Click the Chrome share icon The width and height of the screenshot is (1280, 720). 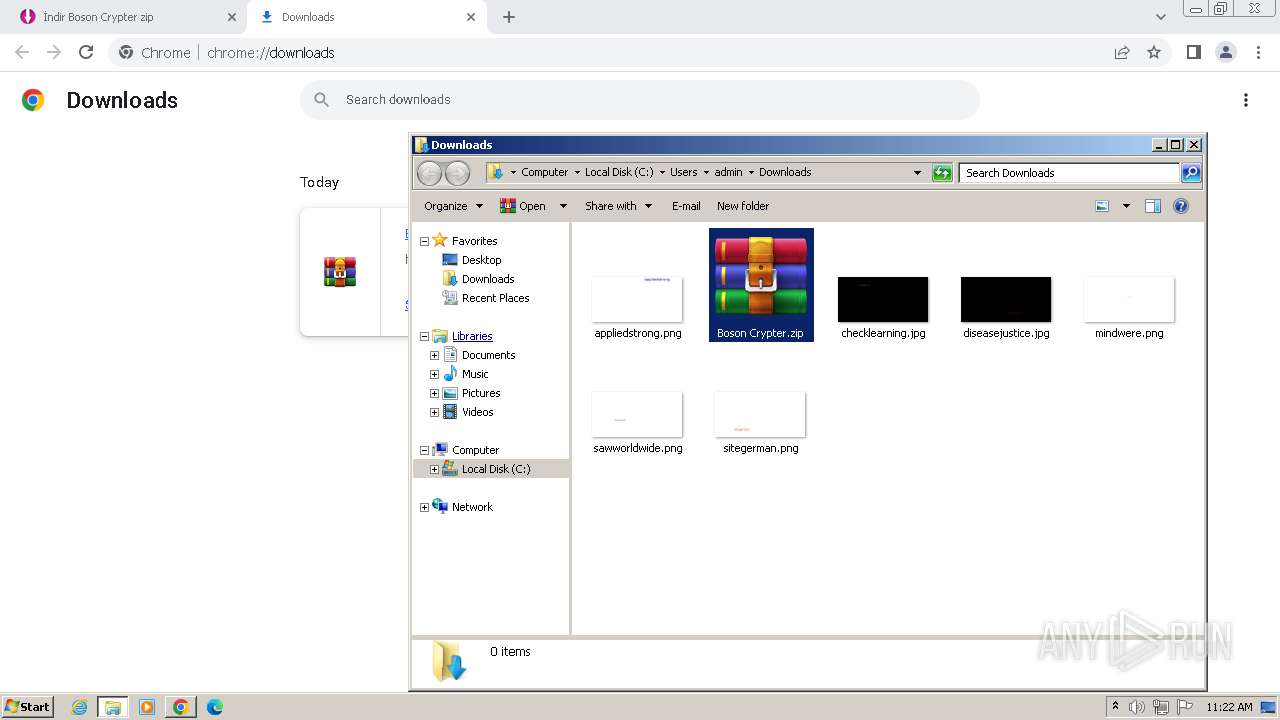(x=1122, y=52)
